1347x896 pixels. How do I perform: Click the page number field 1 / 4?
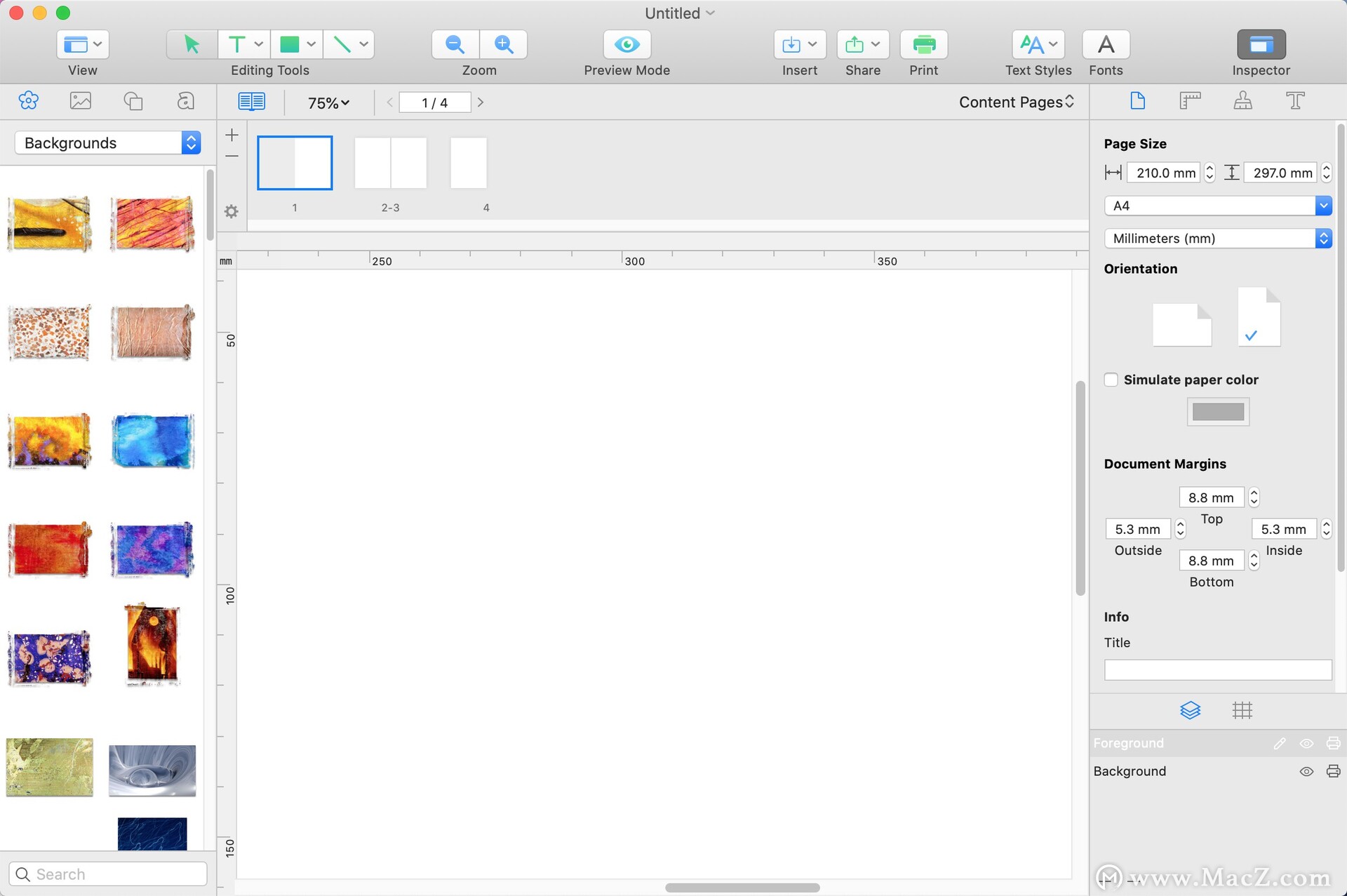[x=434, y=102]
